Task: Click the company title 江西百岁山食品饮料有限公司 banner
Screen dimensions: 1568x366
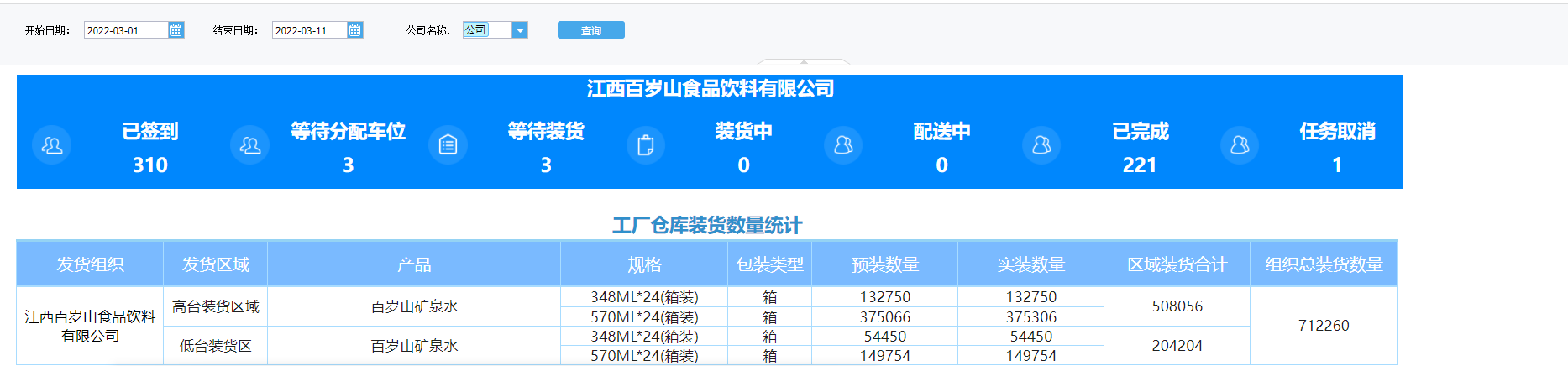Action: click(x=711, y=88)
